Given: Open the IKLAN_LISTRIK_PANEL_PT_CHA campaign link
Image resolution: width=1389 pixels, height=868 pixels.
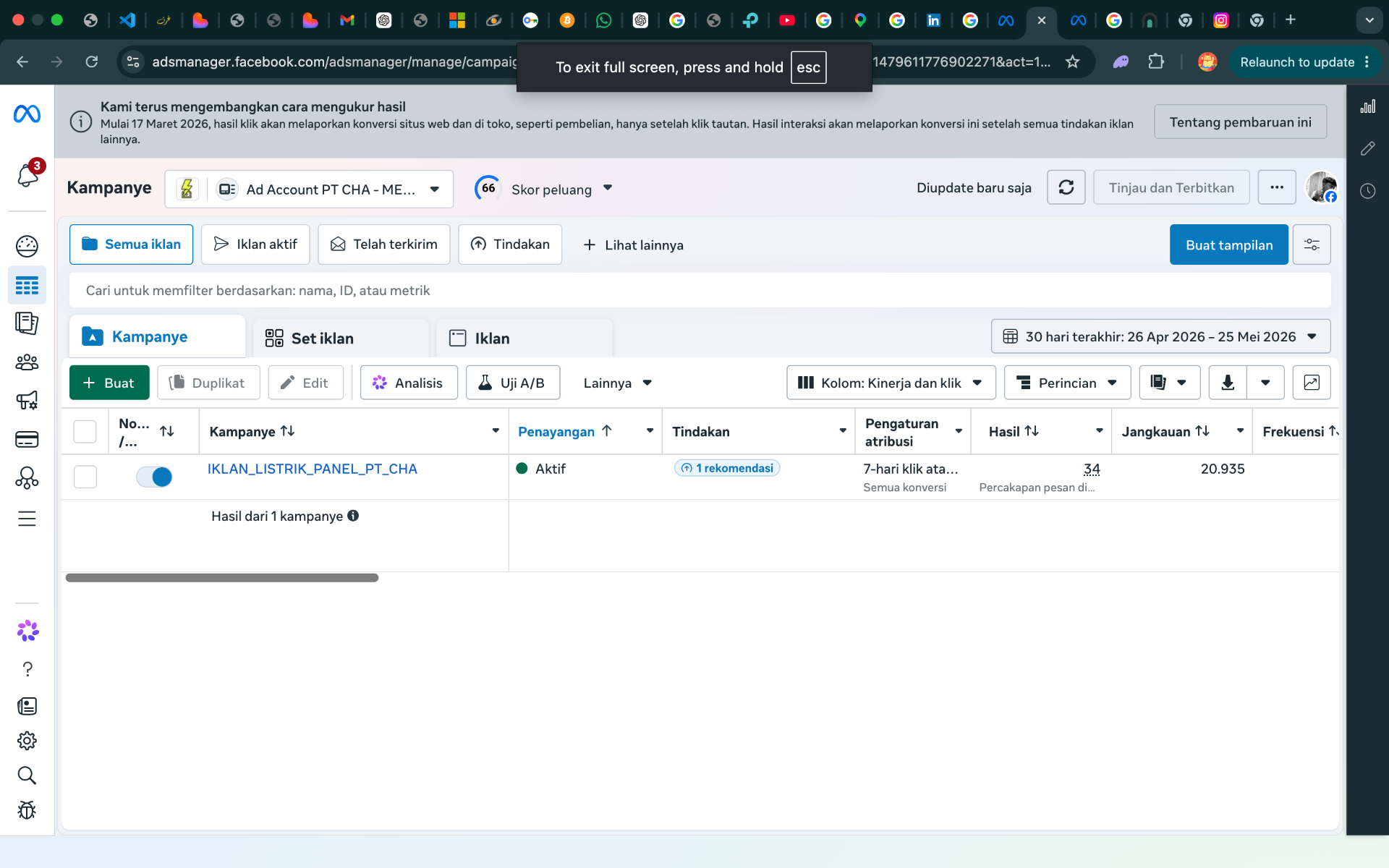Looking at the screenshot, I should 312,469.
